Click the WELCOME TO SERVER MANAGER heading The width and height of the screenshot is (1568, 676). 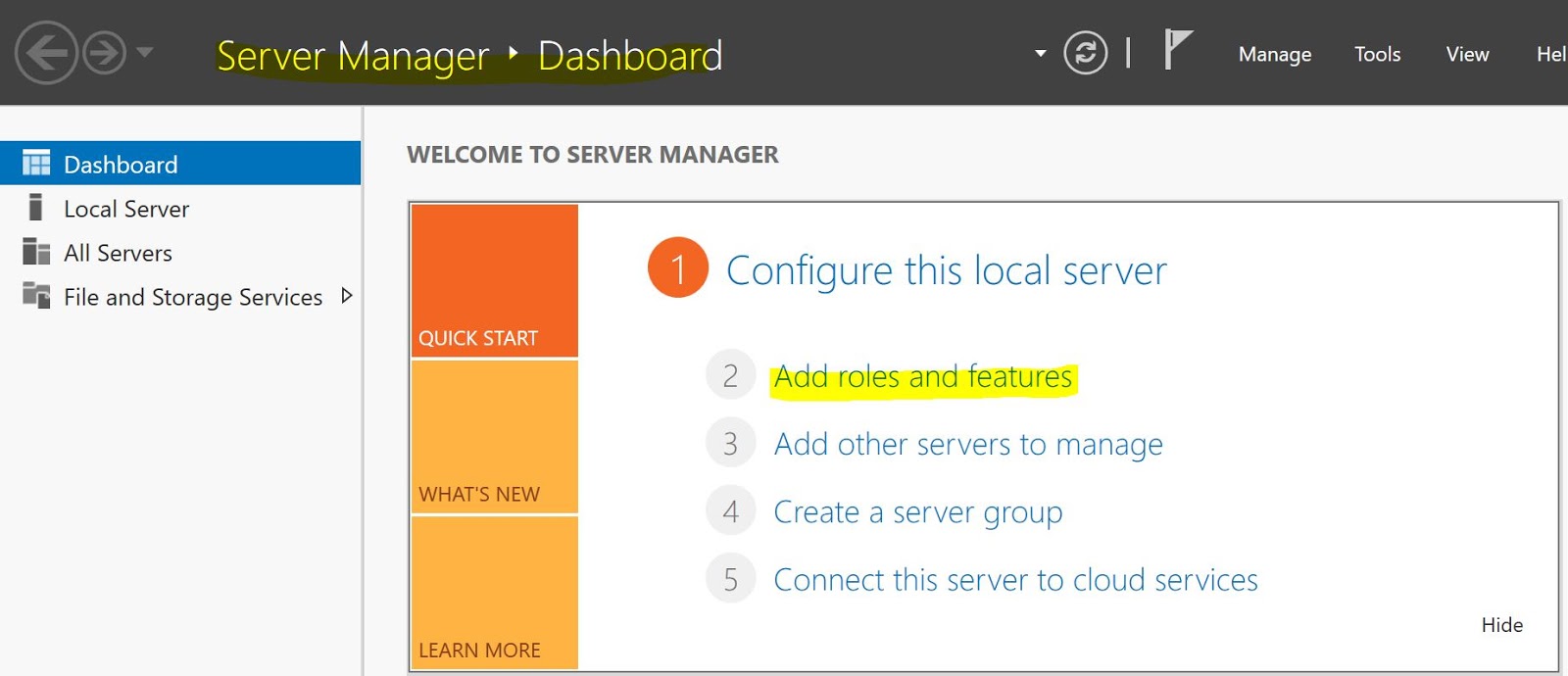click(593, 155)
